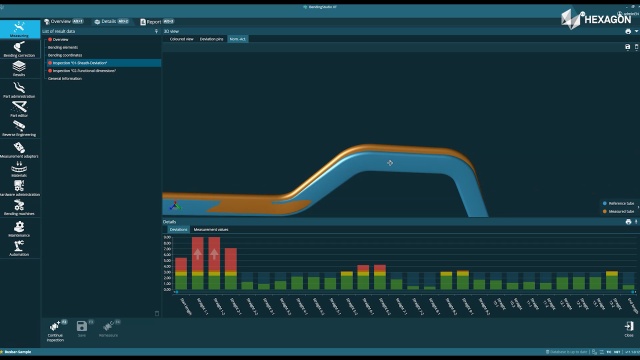The height and width of the screenshot is (360, 640).
Task: Click the small icon at the result list's bottom corner
Action: pos(157,313)
